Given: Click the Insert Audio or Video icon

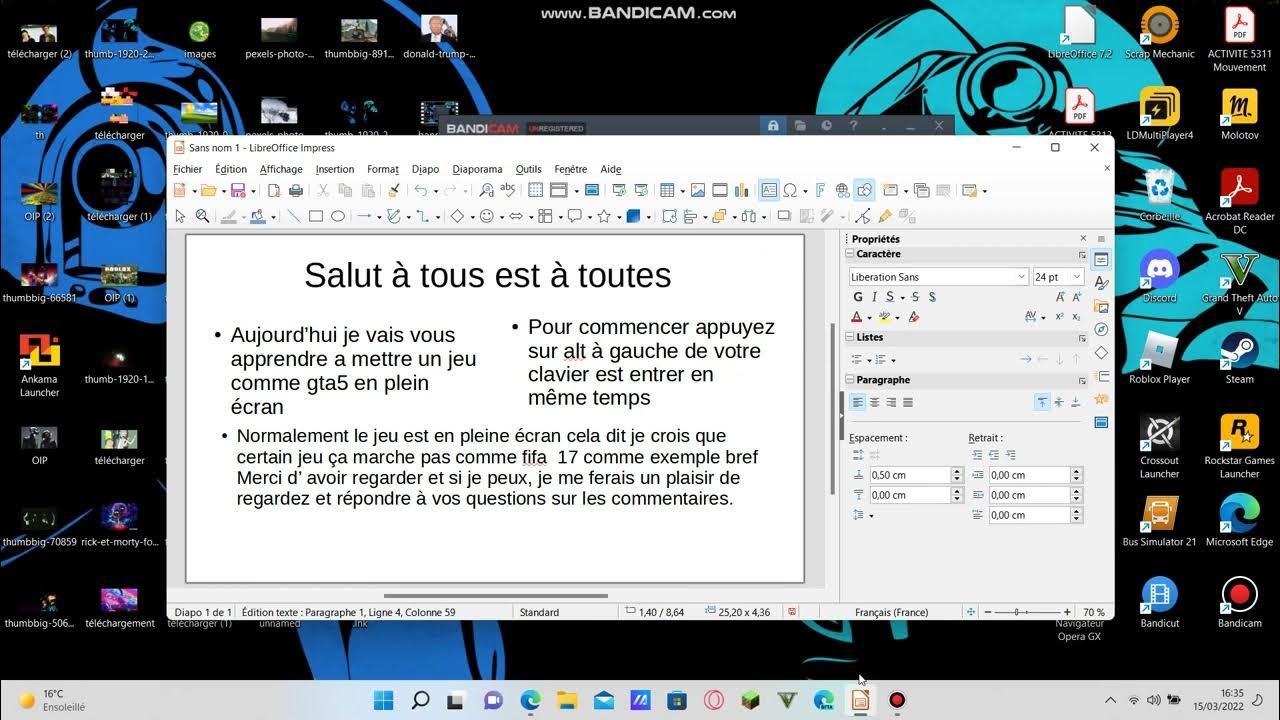Looking at the screenshot, I should tap(720, 190).
